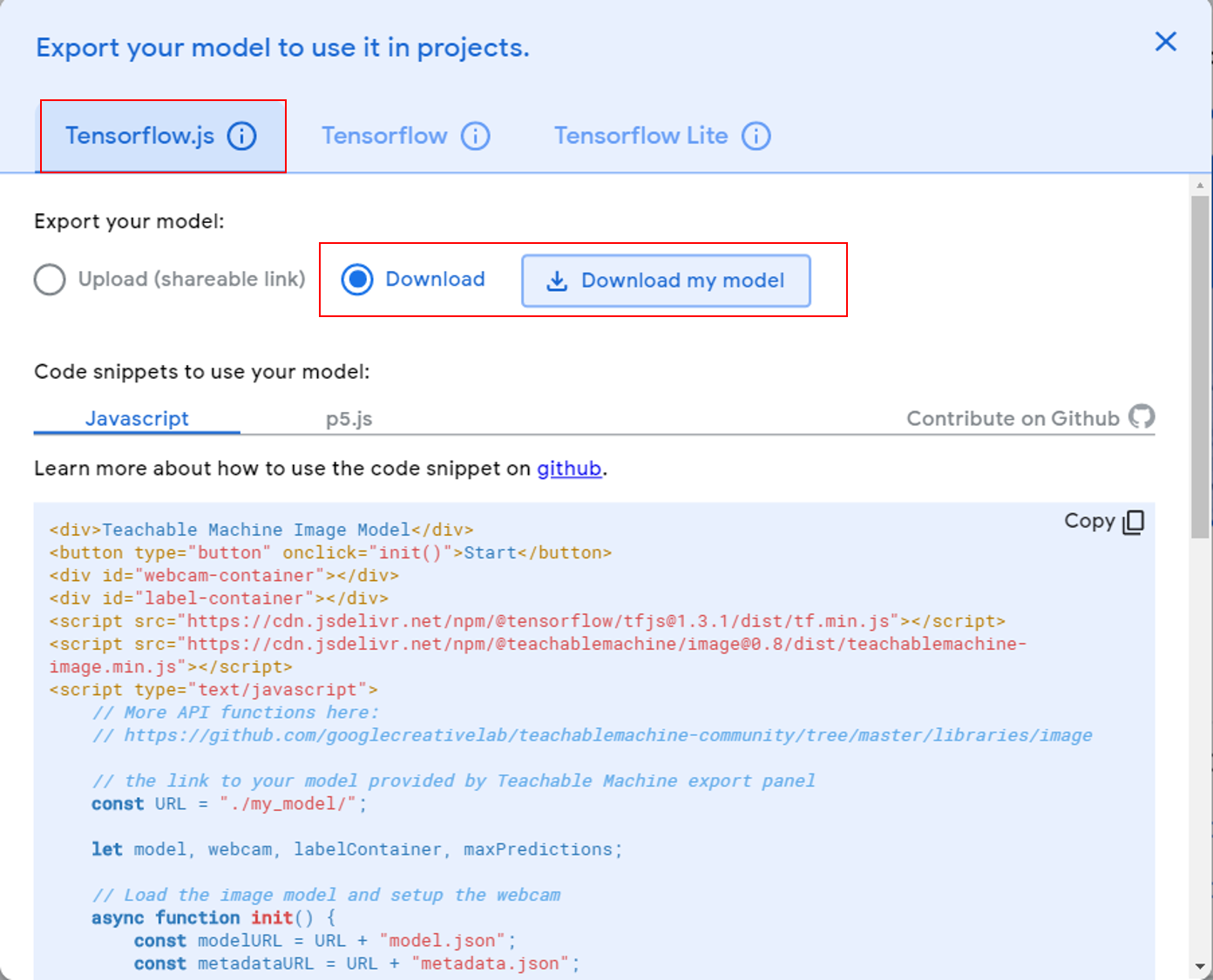Click the 'Teachable Machine Image Model' code line

[261, 530]
